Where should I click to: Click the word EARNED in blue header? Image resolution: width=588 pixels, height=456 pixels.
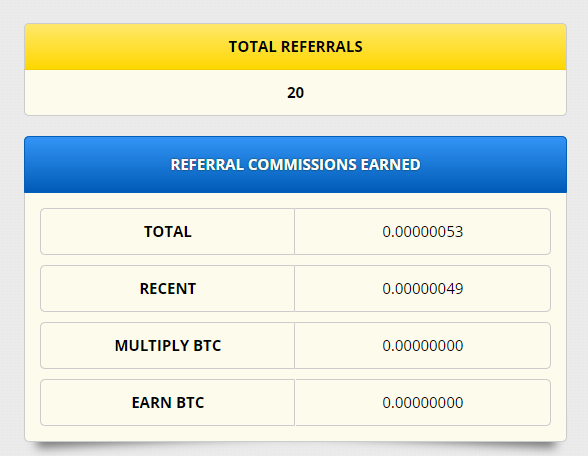click(390, 165)
